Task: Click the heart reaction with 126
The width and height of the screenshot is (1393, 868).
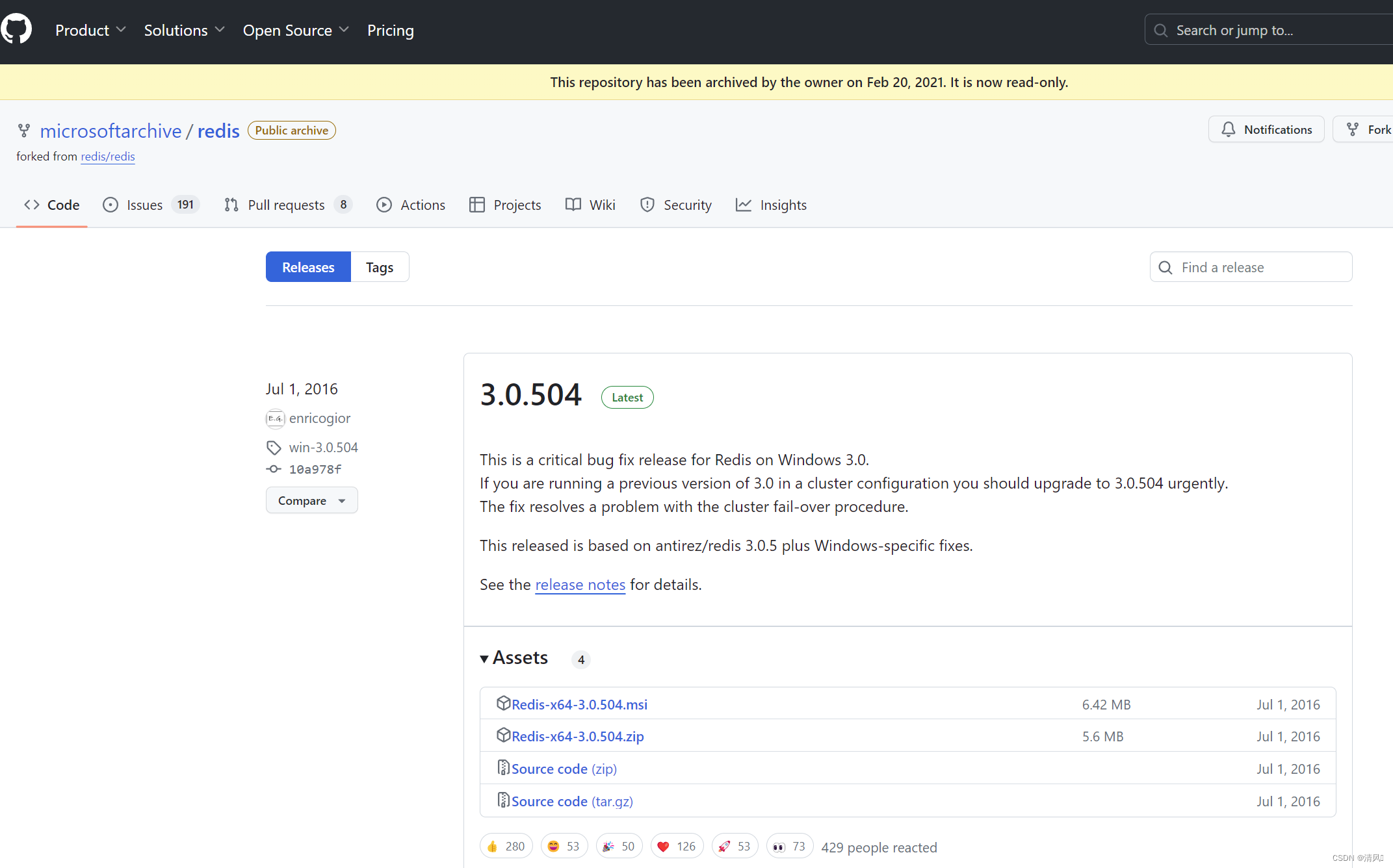Action: 677,847
